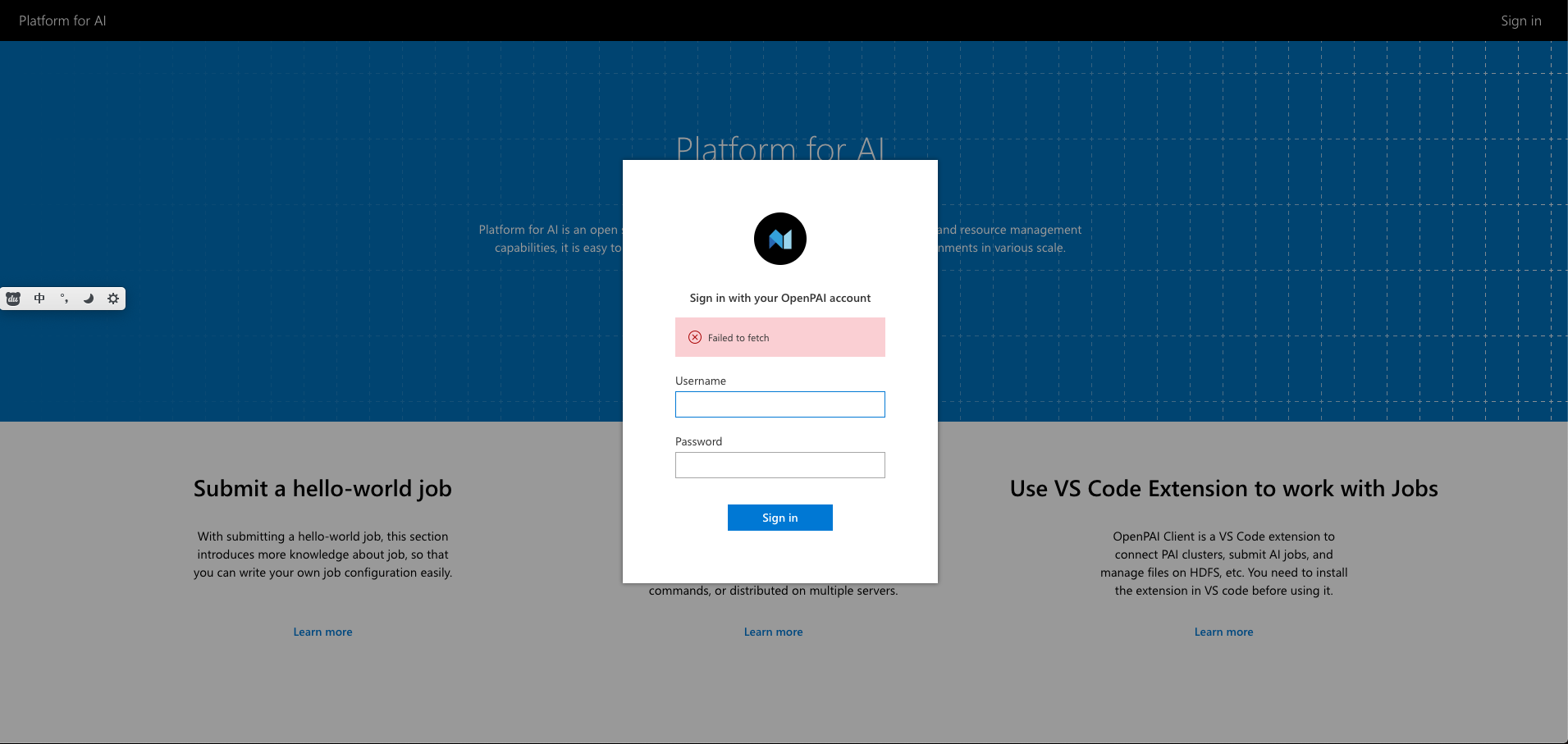
Task: Open Learn more under the VS Code Extension section
Action: pyautogui.click(x=1223, y=632)
